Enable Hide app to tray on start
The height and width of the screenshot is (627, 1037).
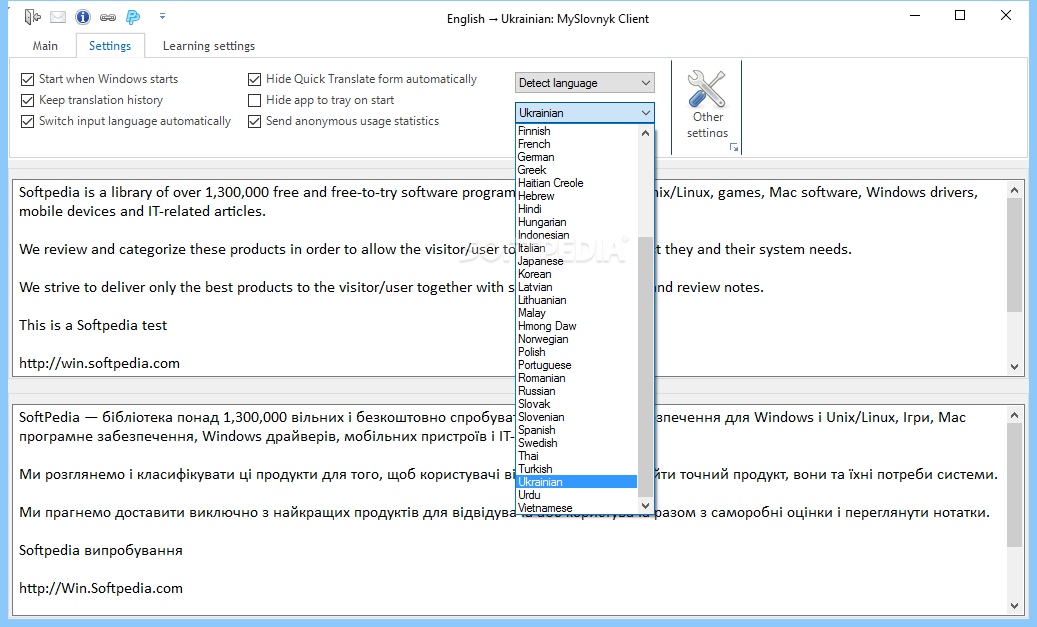(321, 101)
